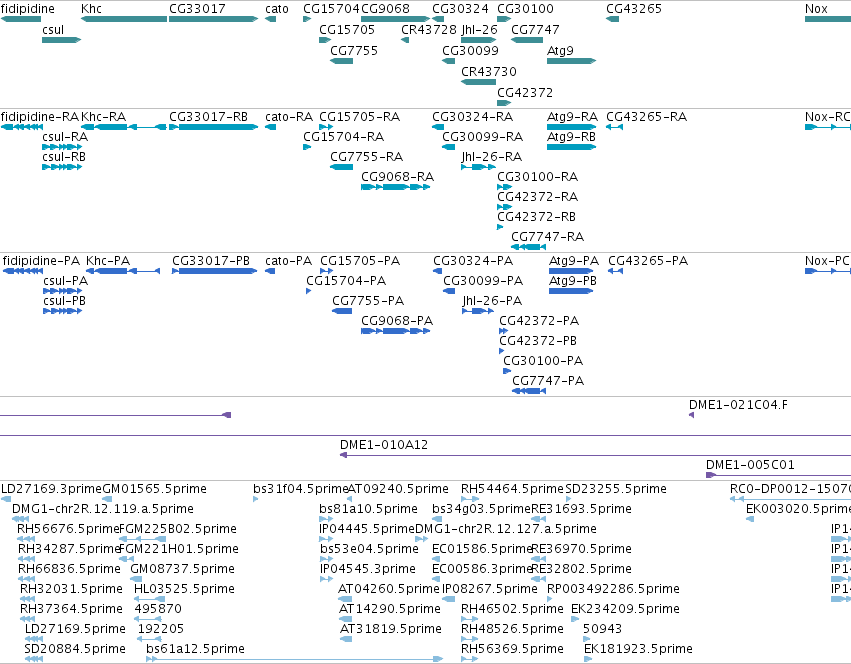Select the cato gene label
This screenshot has width=851, height=664.
pyautogui.click(x=277, y=9)
